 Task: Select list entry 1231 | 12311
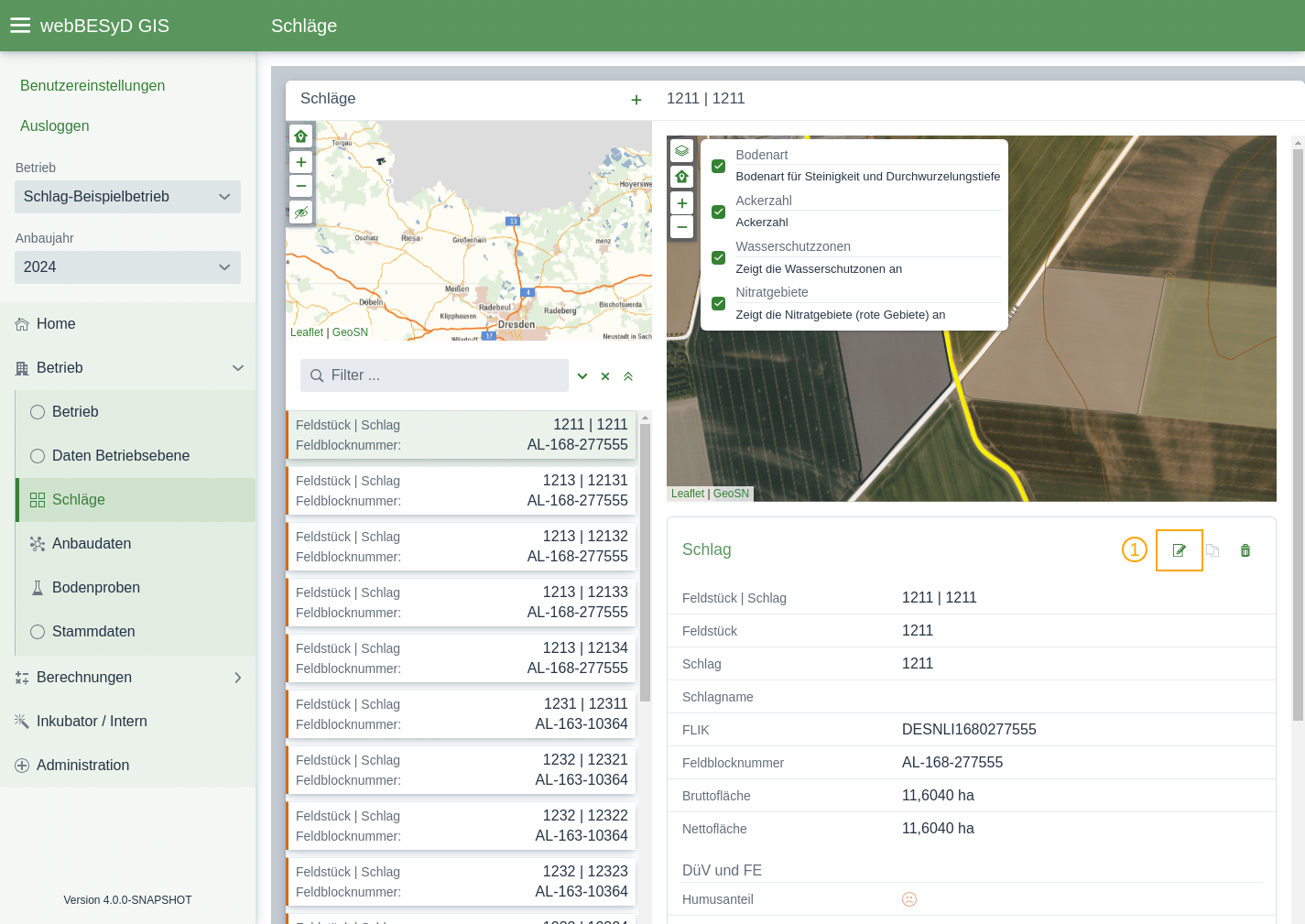pyautogui.click(x=461, y=714)
